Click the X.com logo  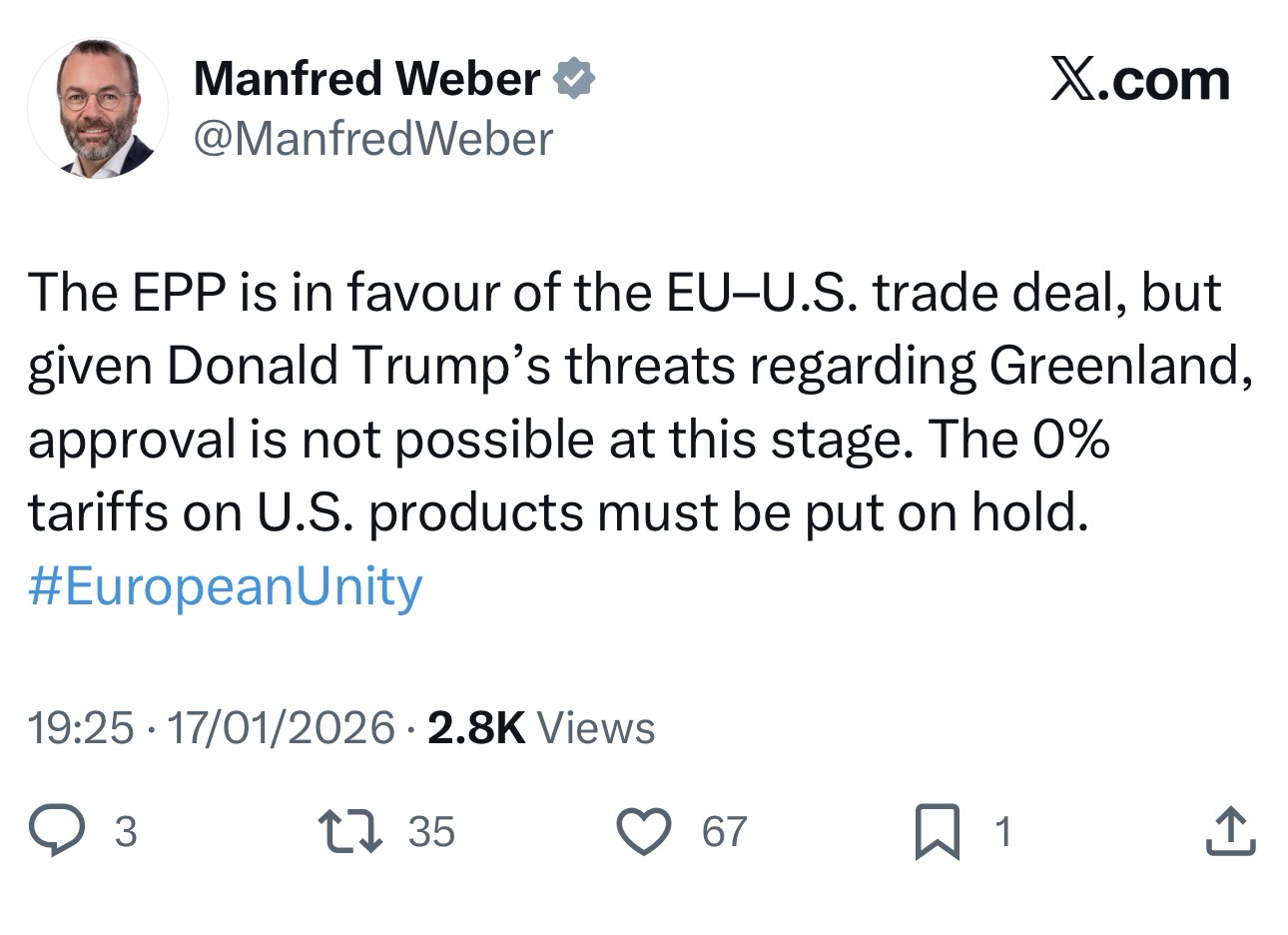pyautogui.click(x=1140, y=80)
